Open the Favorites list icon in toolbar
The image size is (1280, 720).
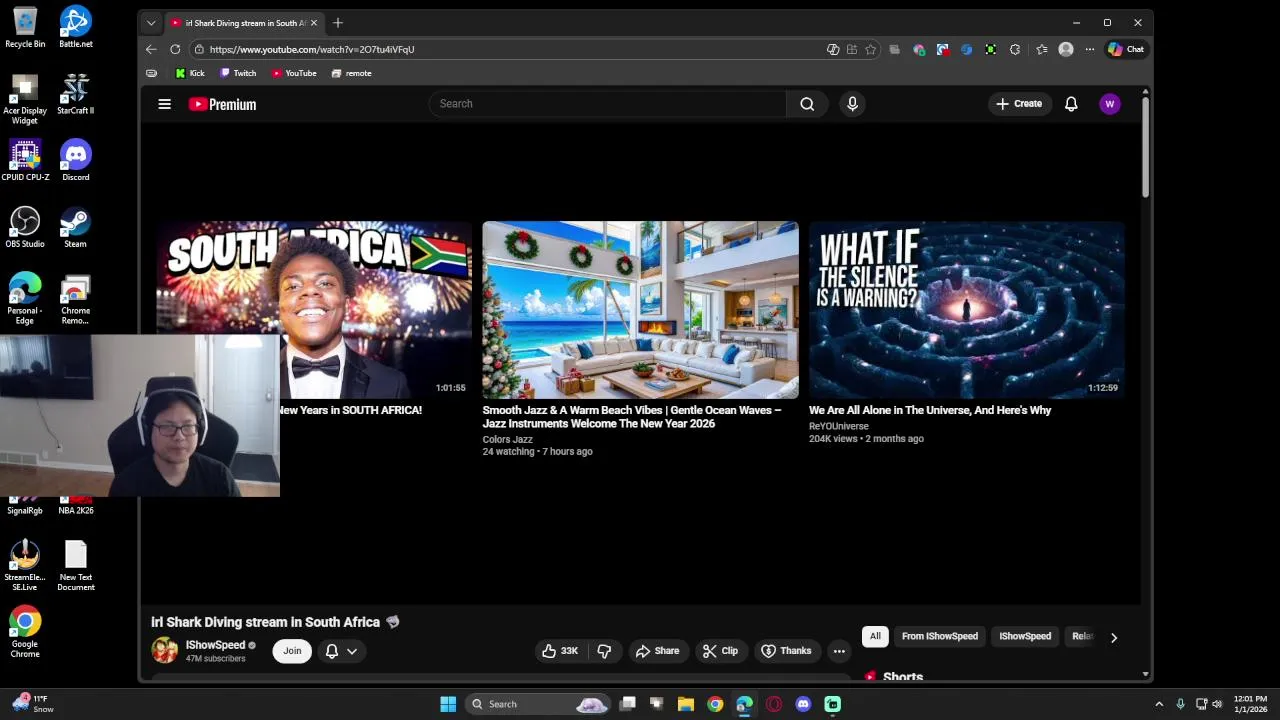tap(1042, 49)
